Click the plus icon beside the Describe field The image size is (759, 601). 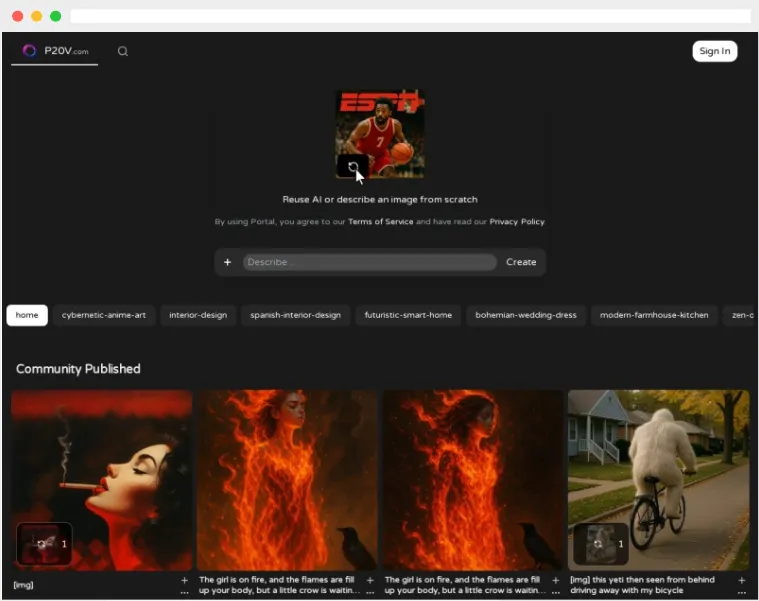point(227,262)
